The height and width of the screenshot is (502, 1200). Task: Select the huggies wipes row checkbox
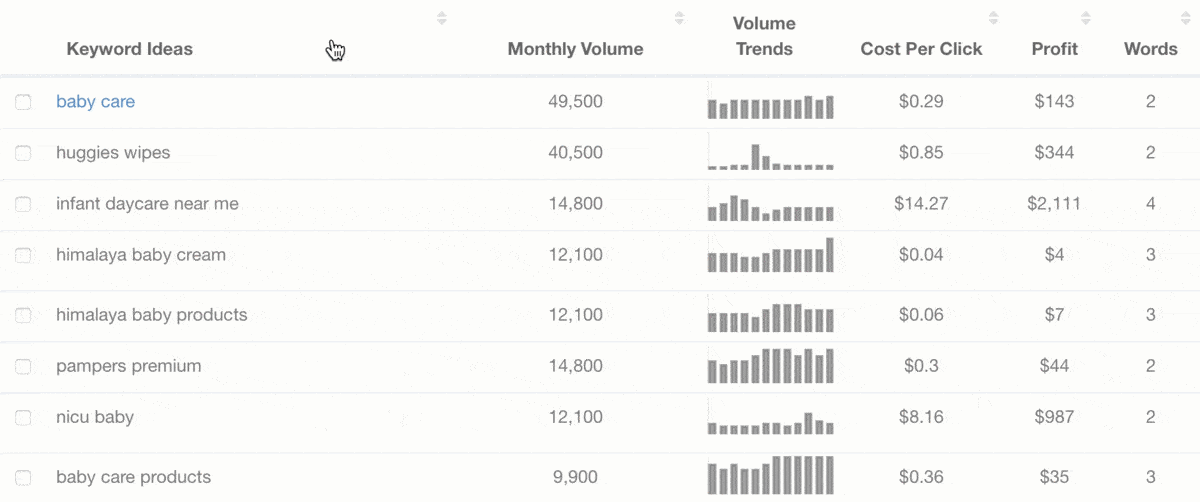[x=23, y=153]
